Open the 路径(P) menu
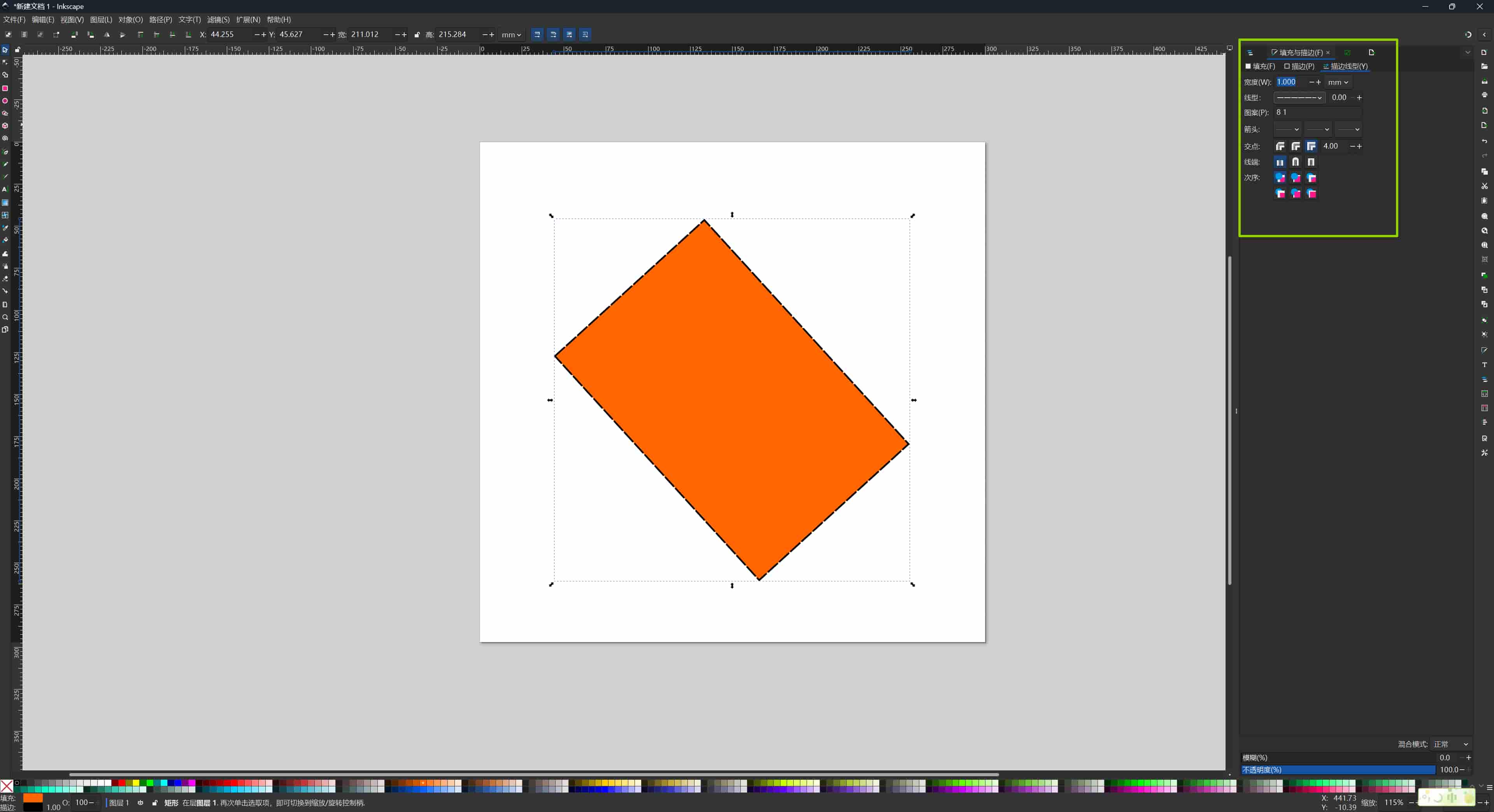Screen dimensions: 1494x812 pos(161,19)
